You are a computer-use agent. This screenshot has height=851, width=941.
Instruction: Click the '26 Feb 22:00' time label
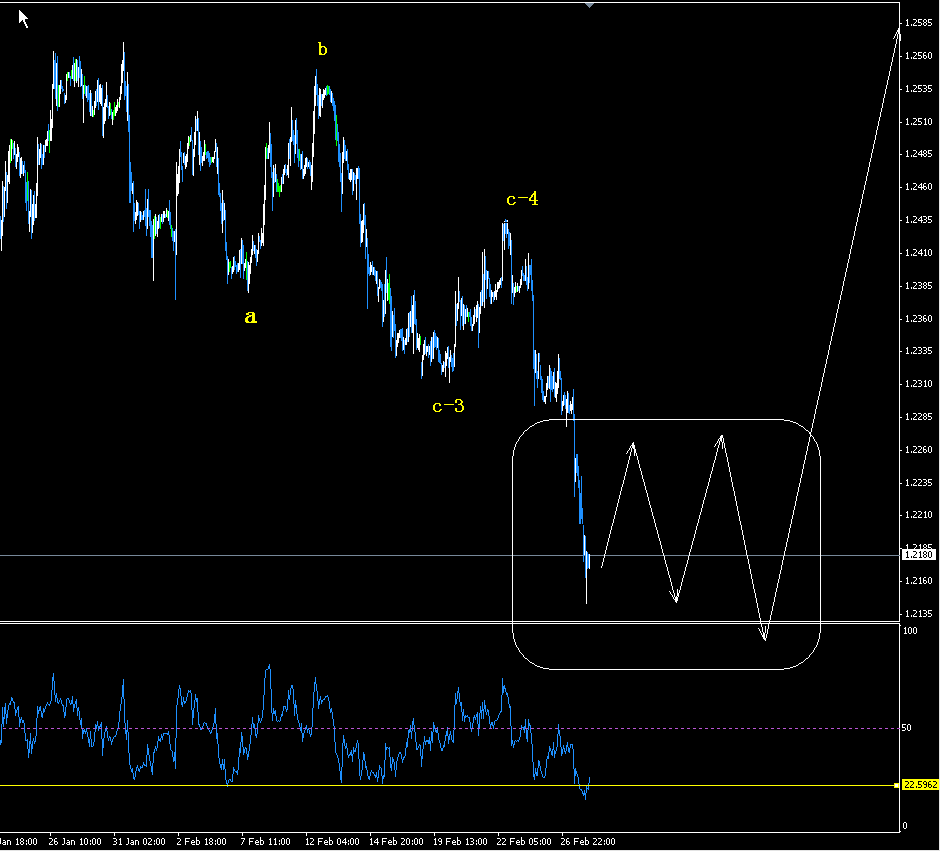click(589, 842)
